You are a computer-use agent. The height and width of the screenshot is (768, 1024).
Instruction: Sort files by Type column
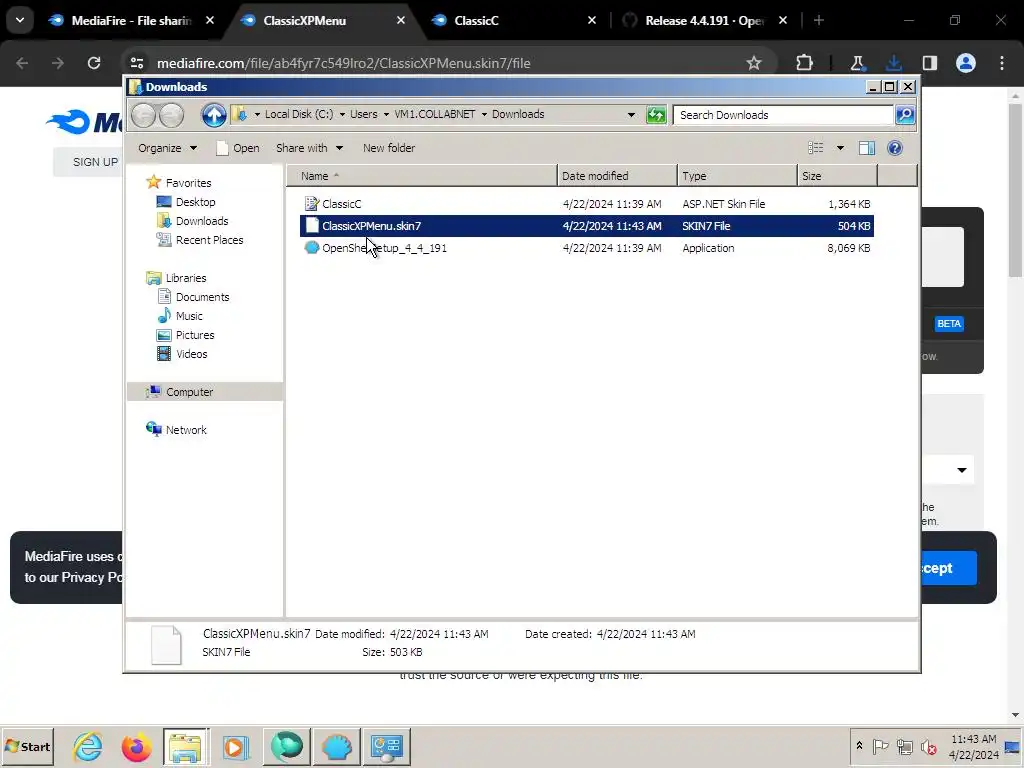737,176
